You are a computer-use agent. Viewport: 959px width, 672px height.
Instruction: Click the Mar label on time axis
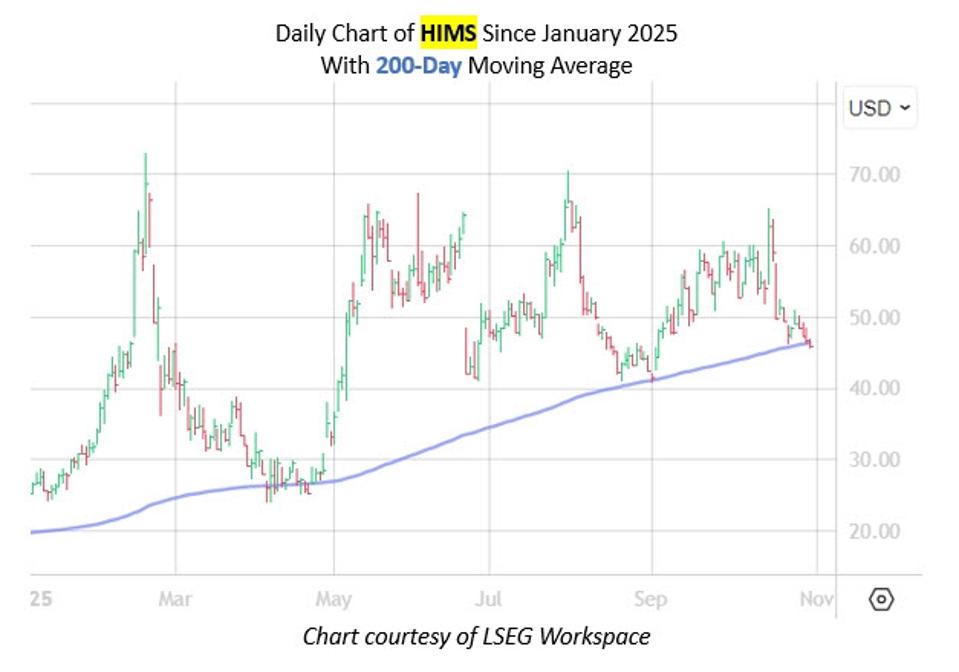click(175, 600)
